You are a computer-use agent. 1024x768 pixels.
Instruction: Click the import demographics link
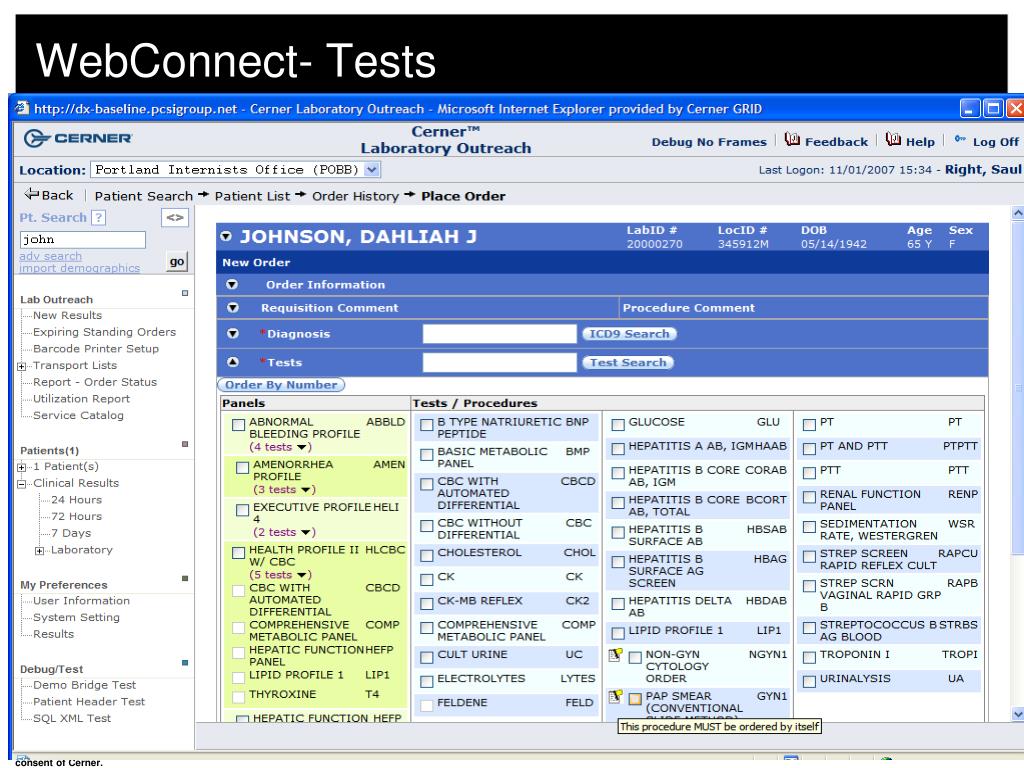[80, 268]
